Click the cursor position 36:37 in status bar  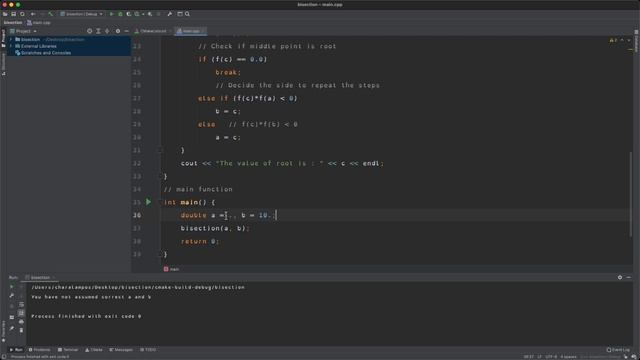point(529,357)
